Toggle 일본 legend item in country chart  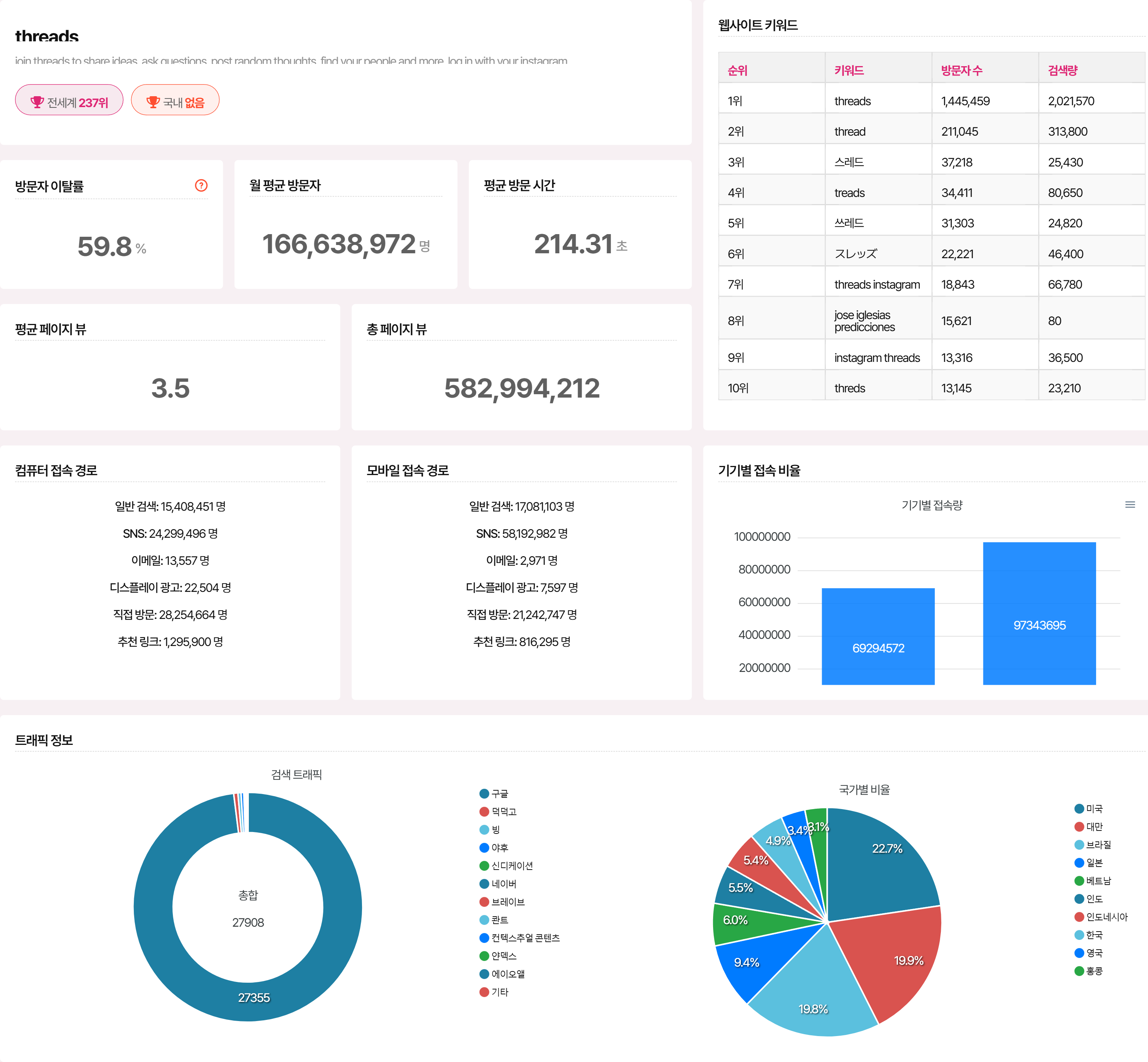click(x=1089, y=862)
